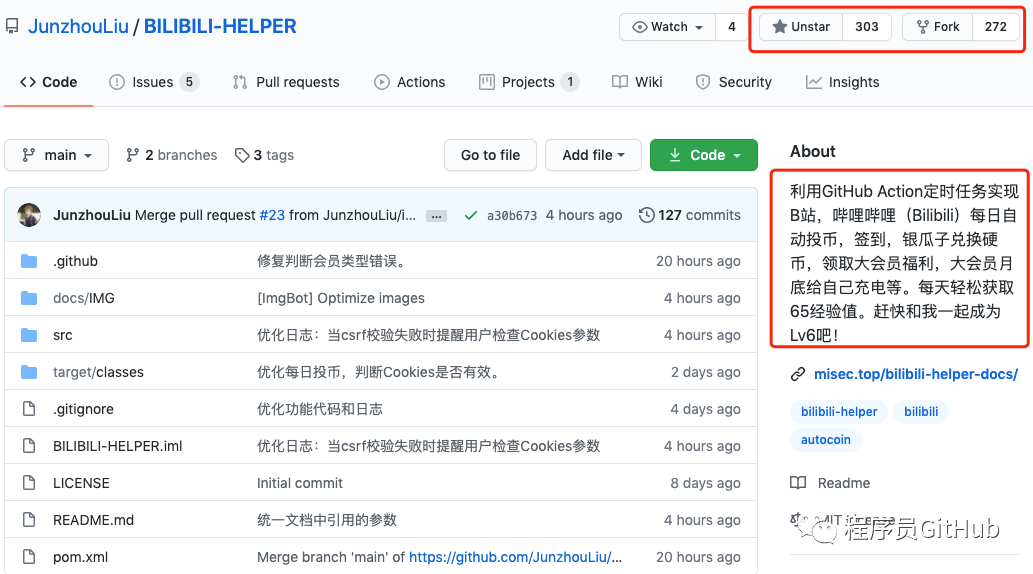Switch to the Pull requests tab

pos(286,82)
